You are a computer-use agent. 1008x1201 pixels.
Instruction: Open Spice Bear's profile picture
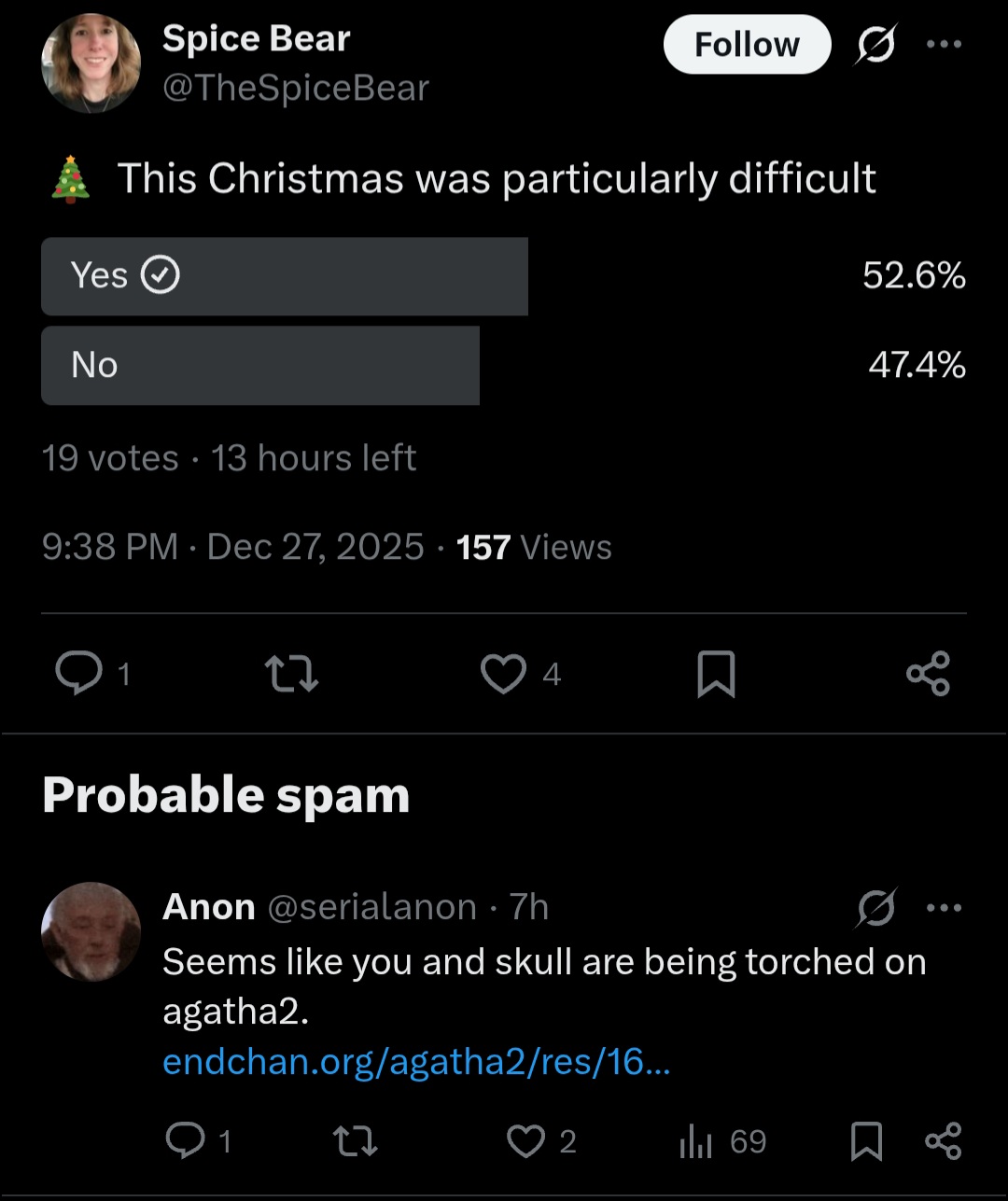(x=91, y=63)
